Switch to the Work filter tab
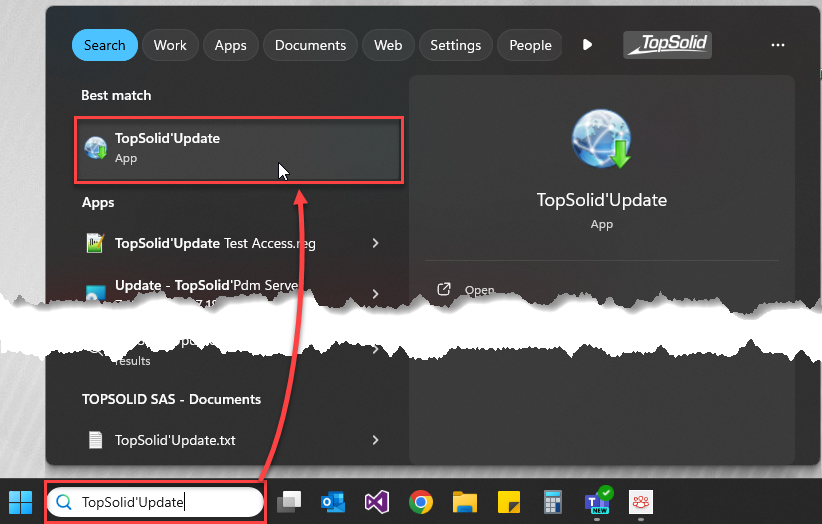The width and height of the screenshot is (822, 524). 170,45
